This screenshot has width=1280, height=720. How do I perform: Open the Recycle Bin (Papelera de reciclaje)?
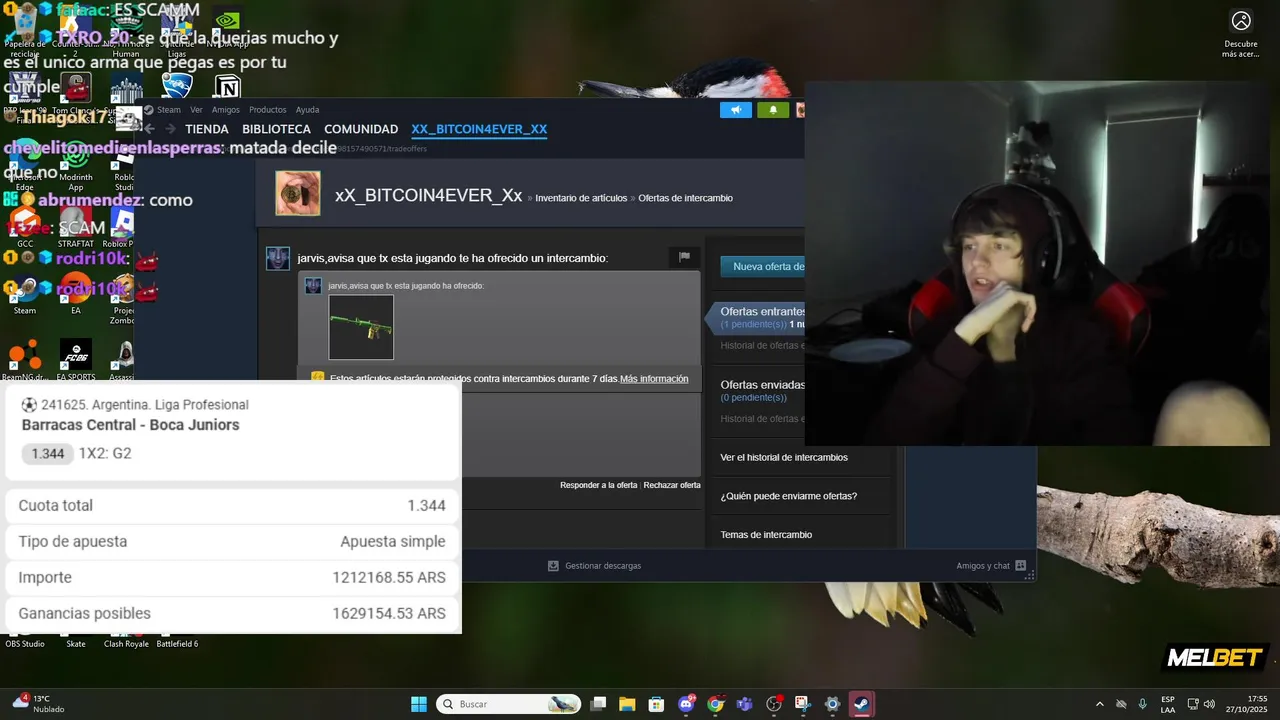tap(25, 30)
